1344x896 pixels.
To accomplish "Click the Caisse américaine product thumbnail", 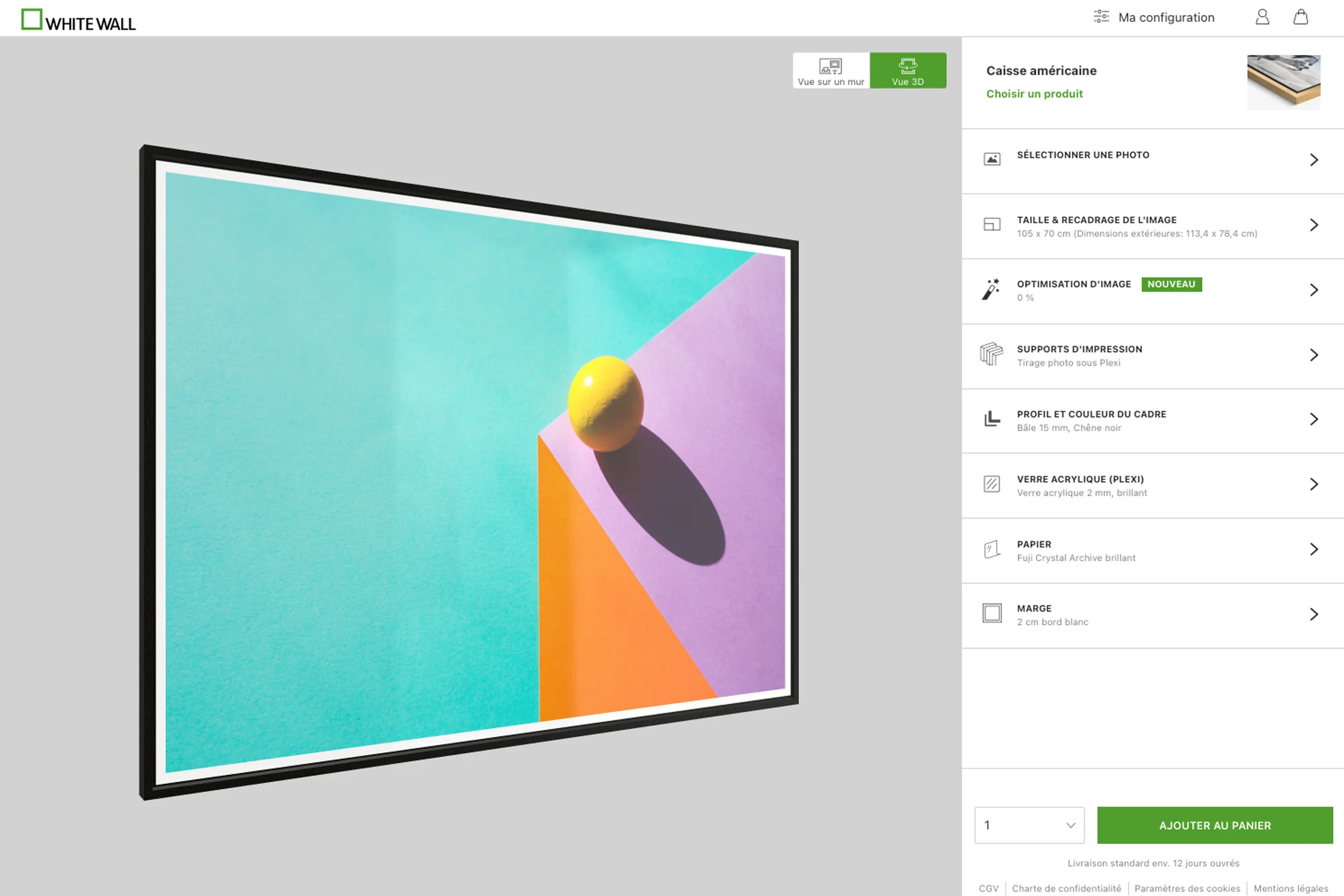I will coord(1283,82).
